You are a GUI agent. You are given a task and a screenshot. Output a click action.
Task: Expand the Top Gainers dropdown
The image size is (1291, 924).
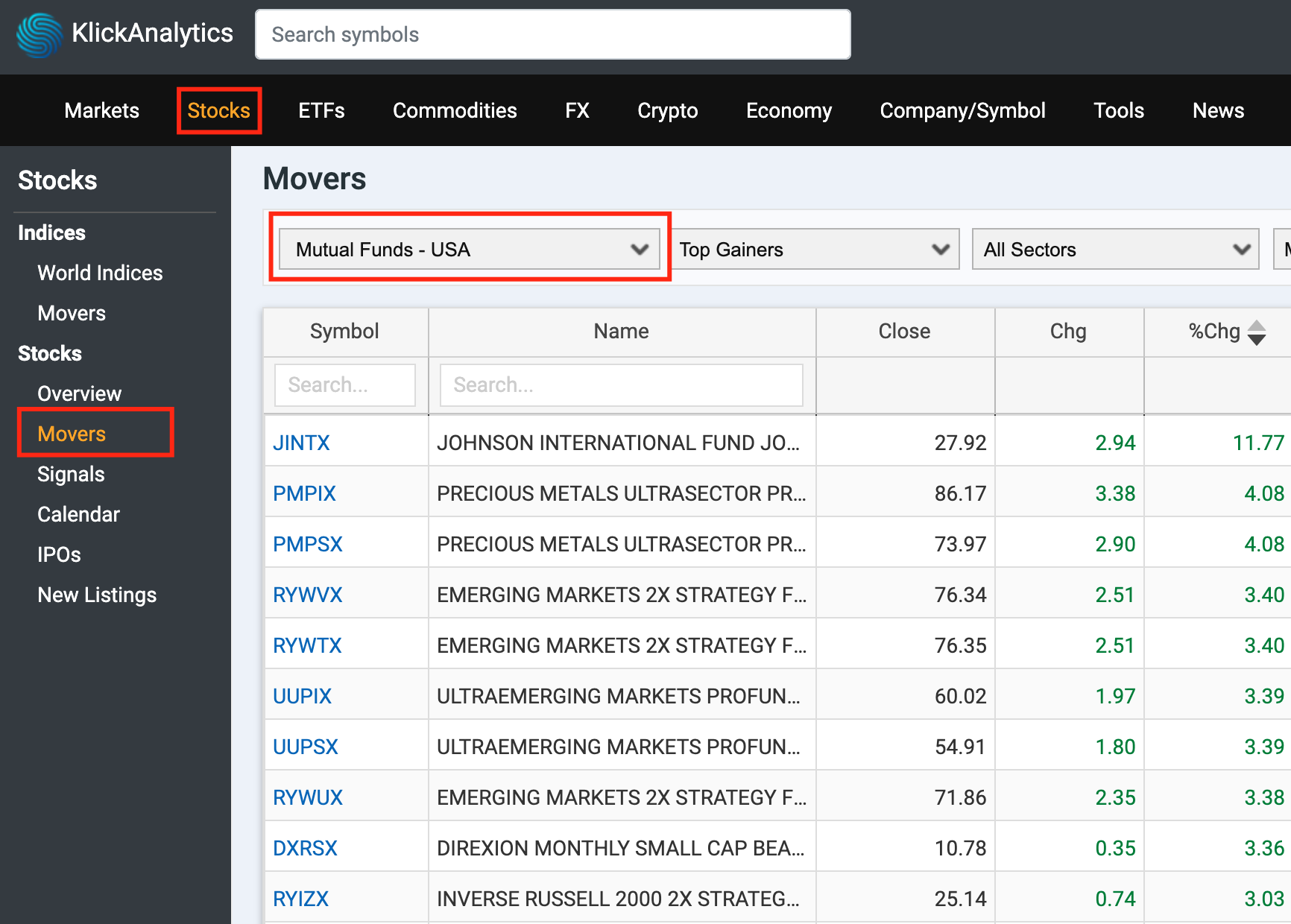pos(817,249)
